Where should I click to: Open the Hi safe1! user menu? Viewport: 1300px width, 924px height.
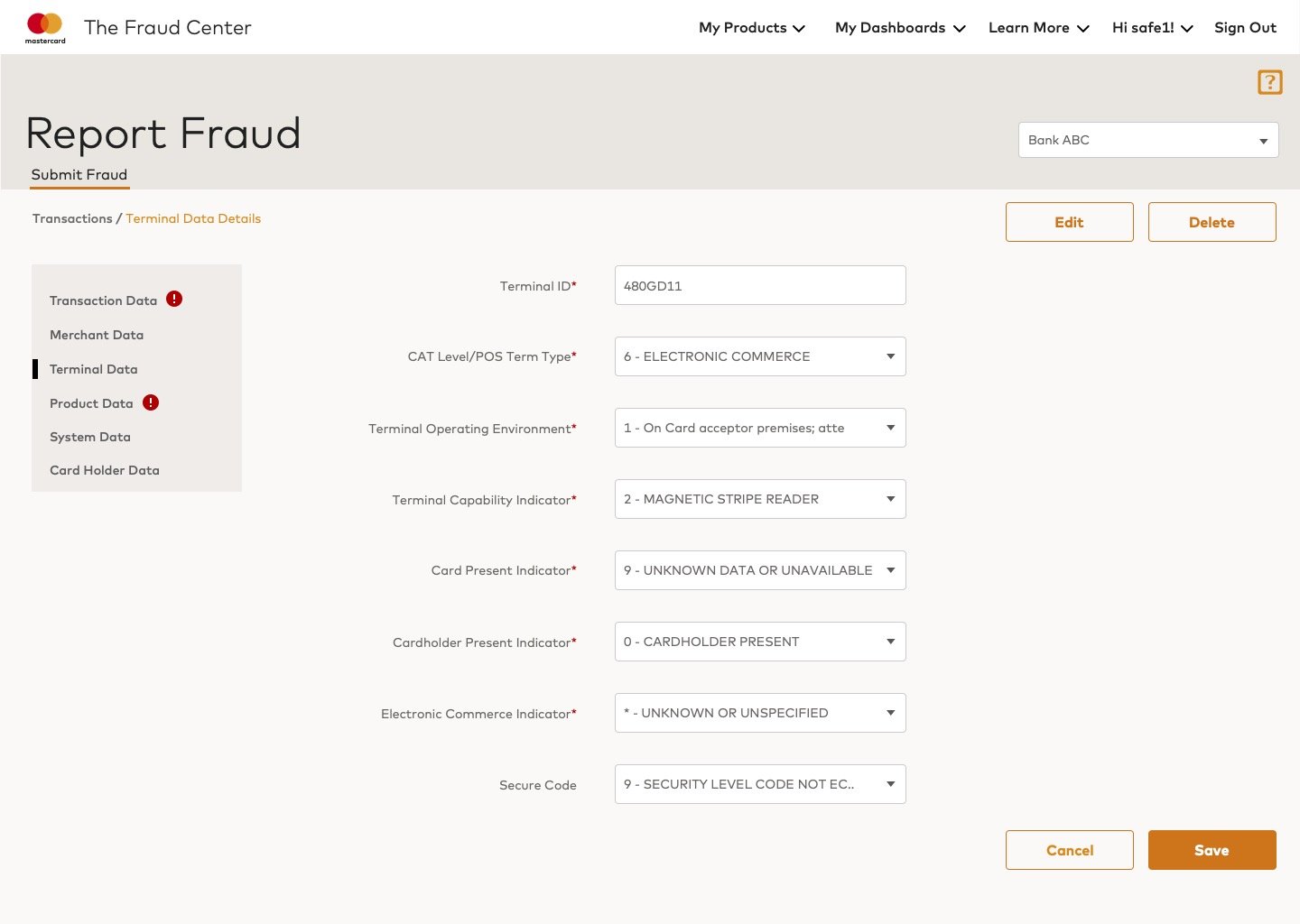tap(1153, 28)
